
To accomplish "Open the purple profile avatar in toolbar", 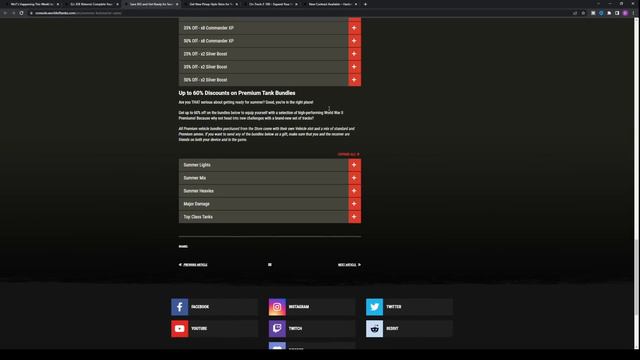I will pyautogui.click(x=625, y=13).
